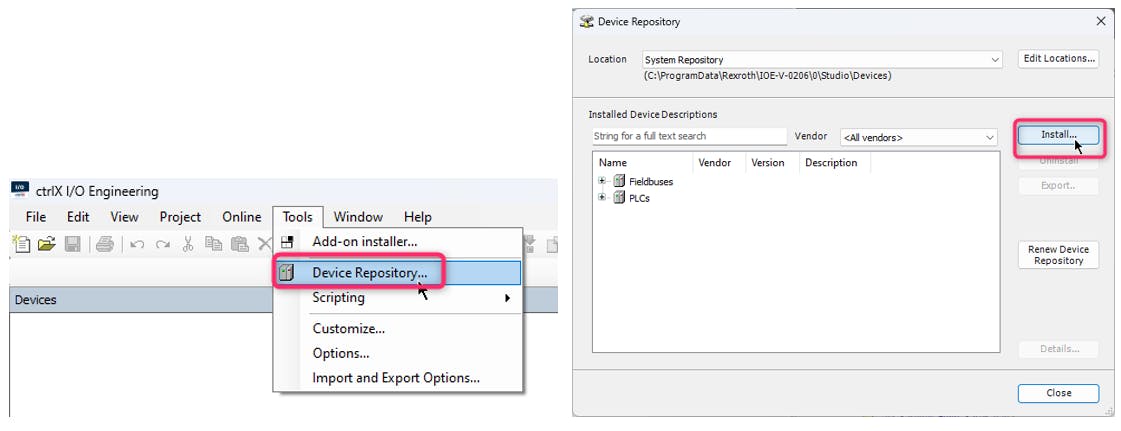Click the Copy toolbar icon
The width and height of the screenshot is (1121, 431).
(x=213, y=244)
